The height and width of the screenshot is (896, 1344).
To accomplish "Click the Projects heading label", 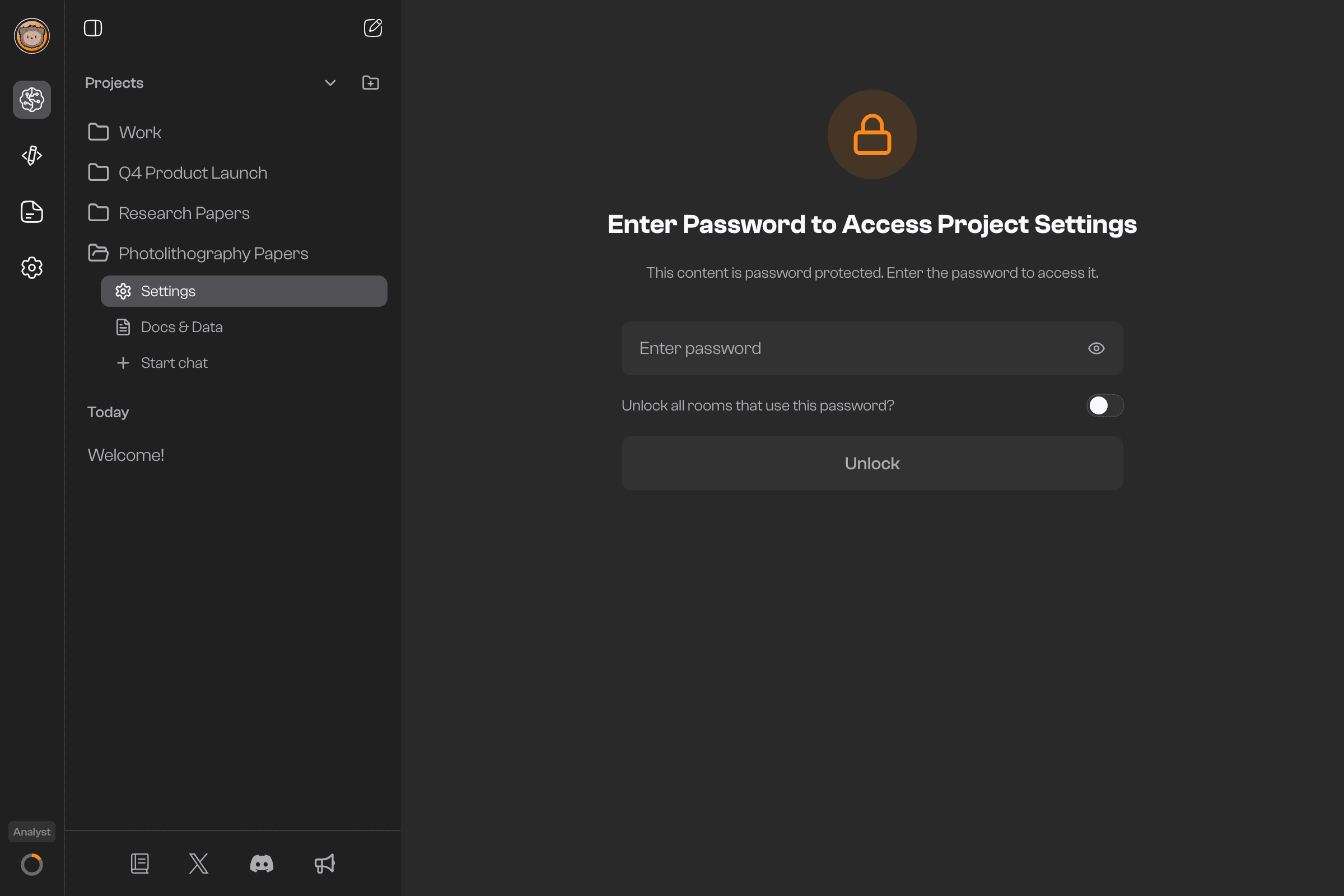I will [114, 83].
